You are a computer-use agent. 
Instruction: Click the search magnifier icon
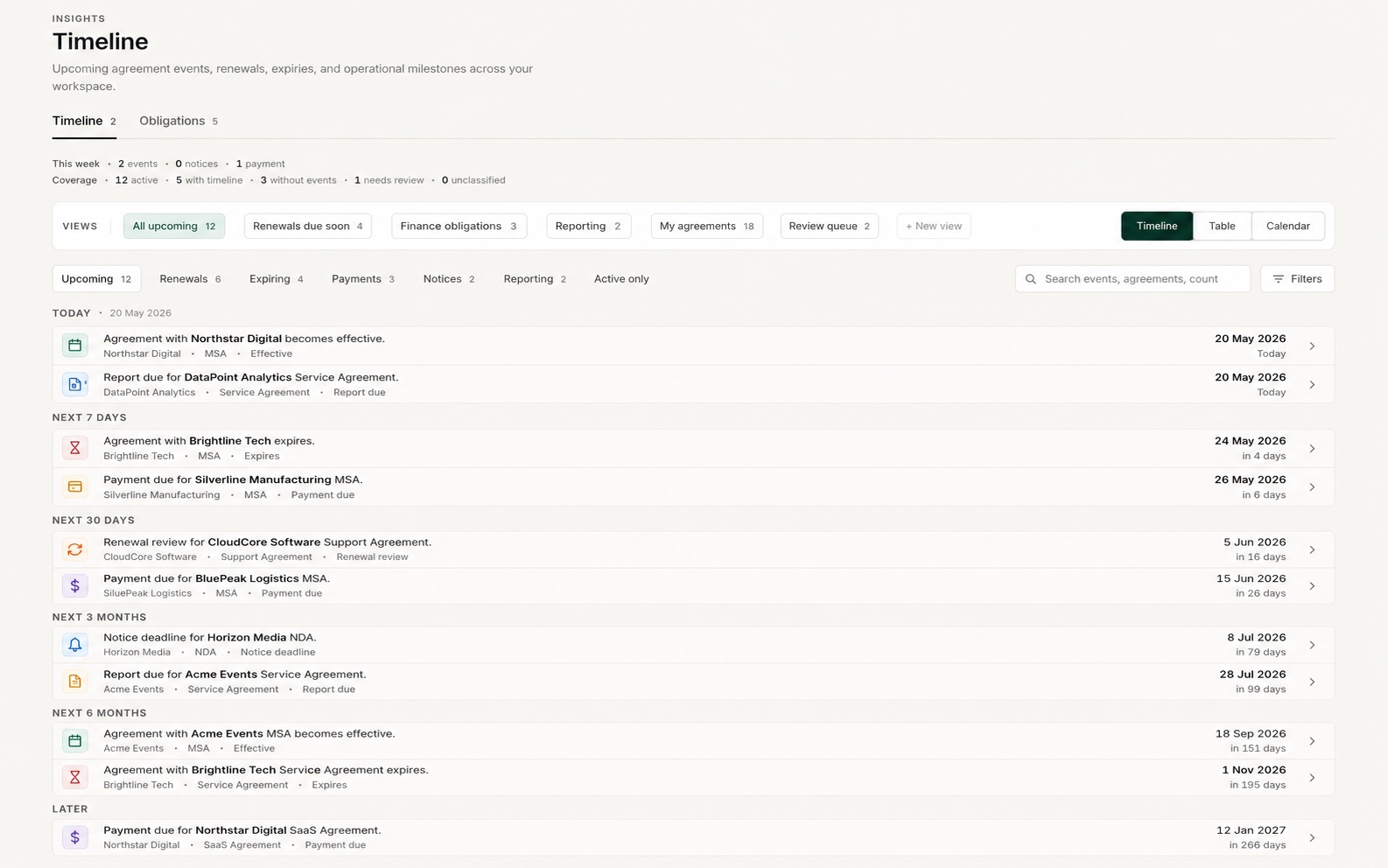point(1031,279)
